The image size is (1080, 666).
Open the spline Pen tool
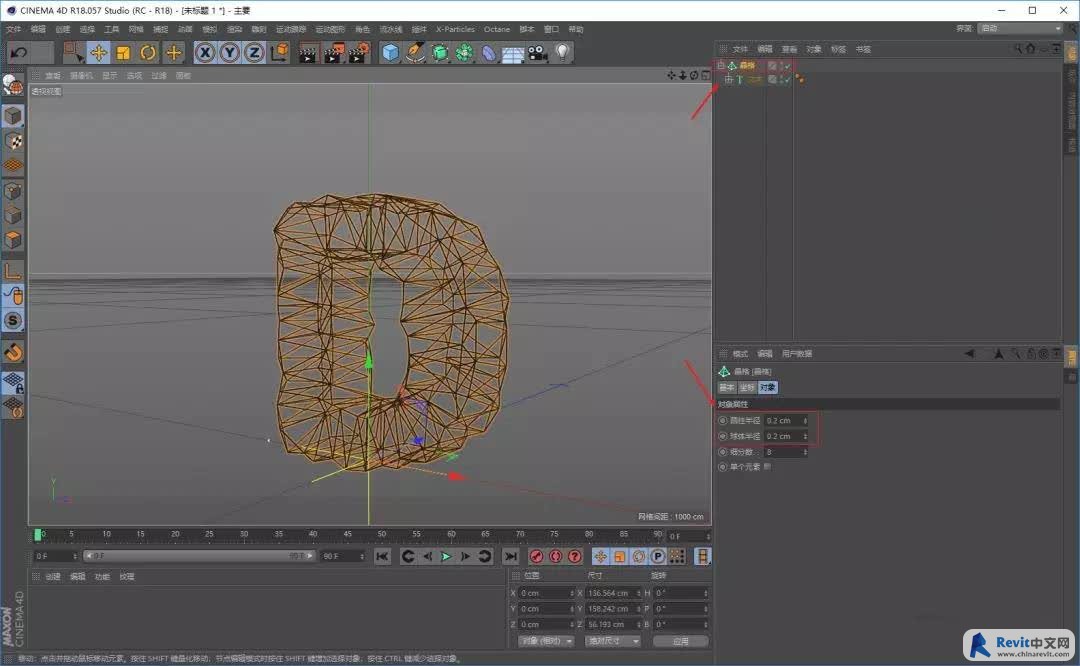[415, 52]
